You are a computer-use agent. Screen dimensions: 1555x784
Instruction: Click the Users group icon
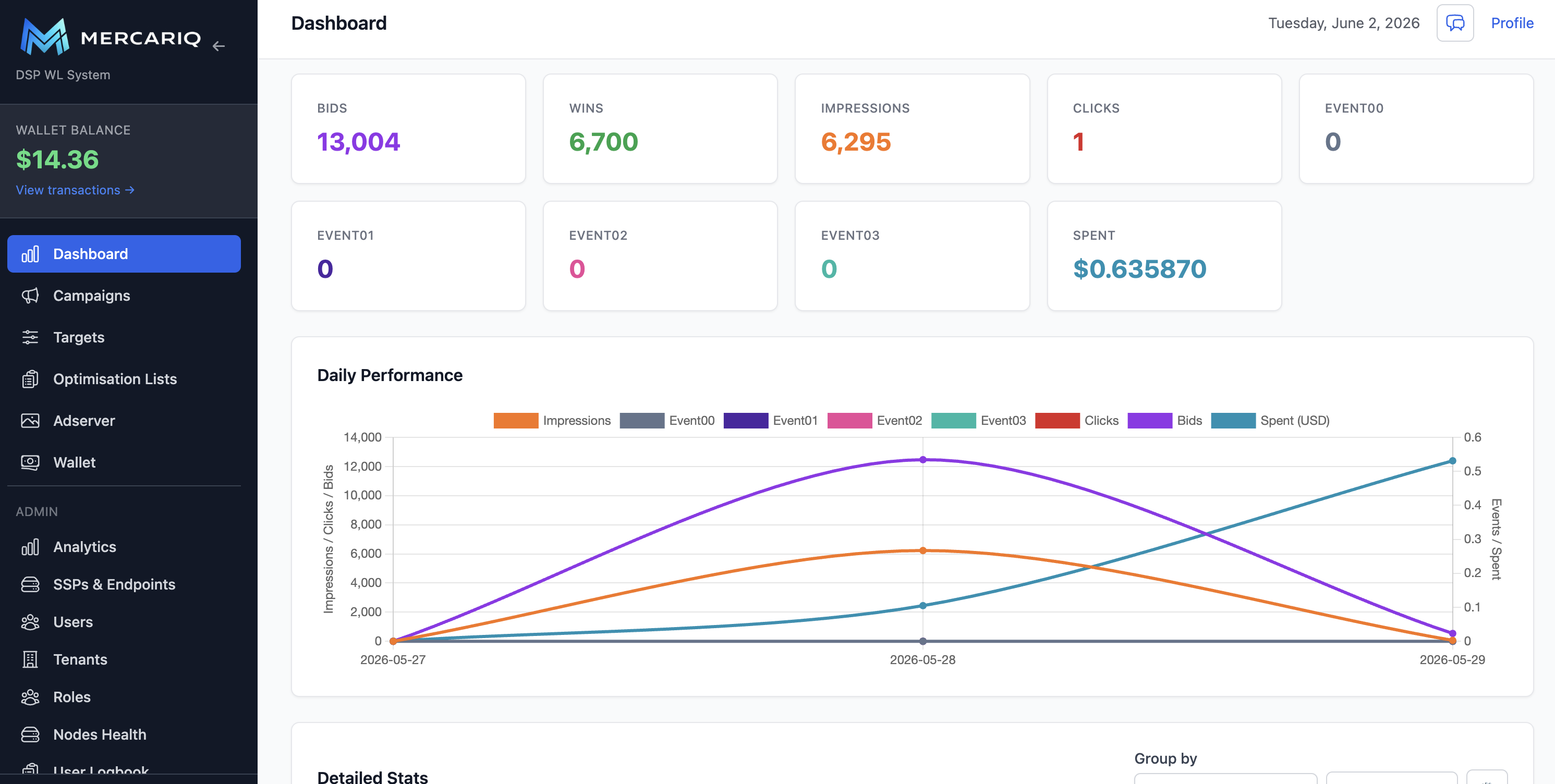coord(30,622)
